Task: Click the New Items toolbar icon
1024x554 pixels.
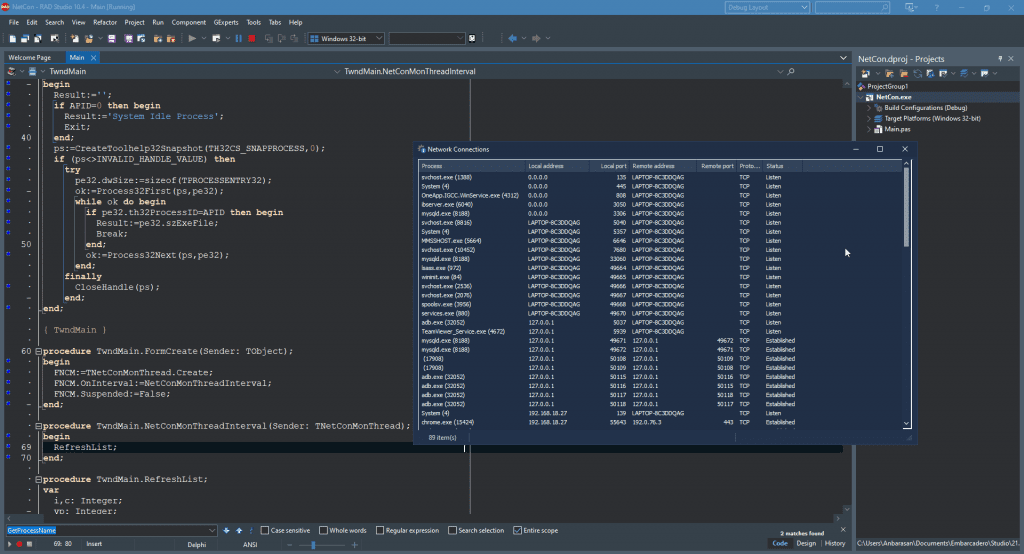Action: pos(74,39)
